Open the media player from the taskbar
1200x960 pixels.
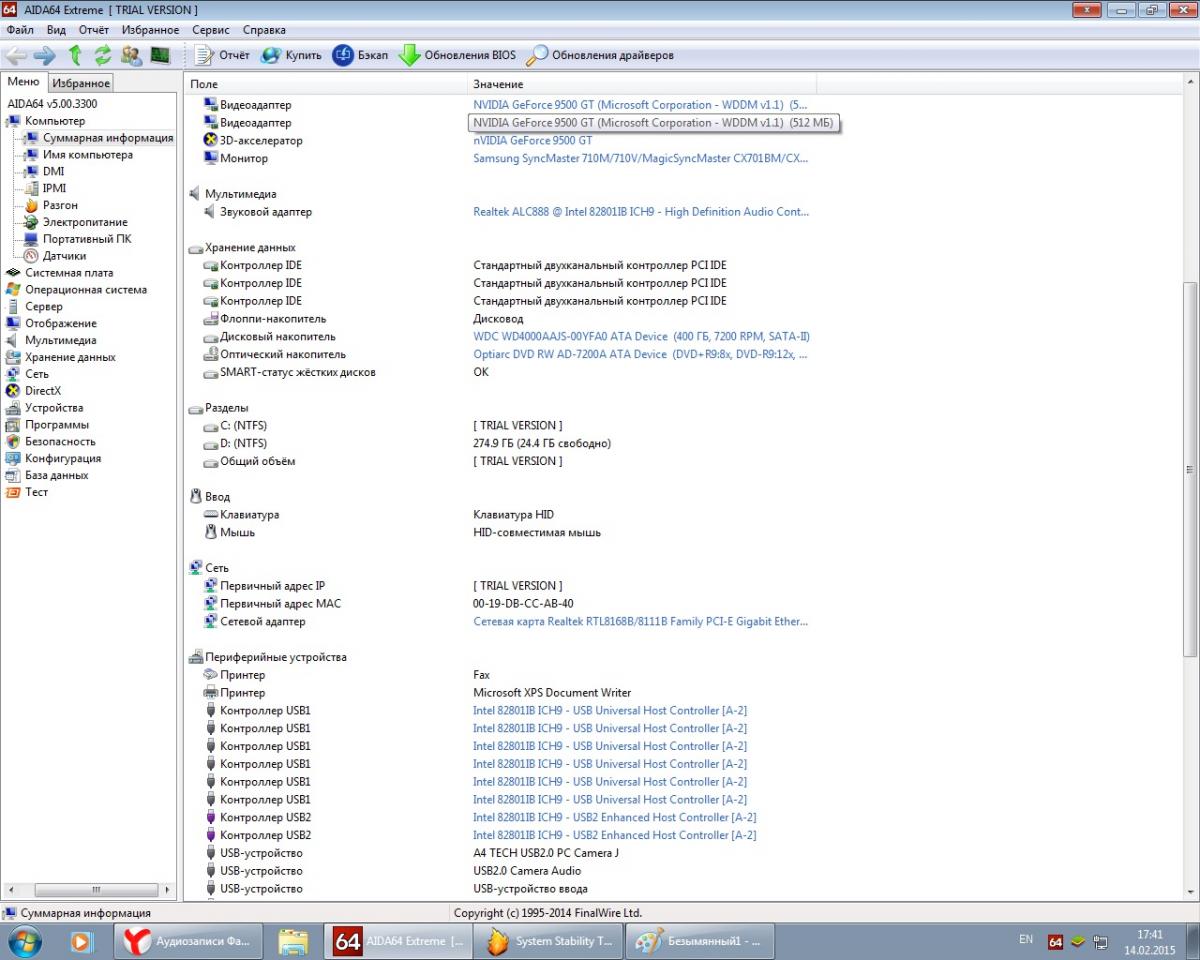coord(81,941)
